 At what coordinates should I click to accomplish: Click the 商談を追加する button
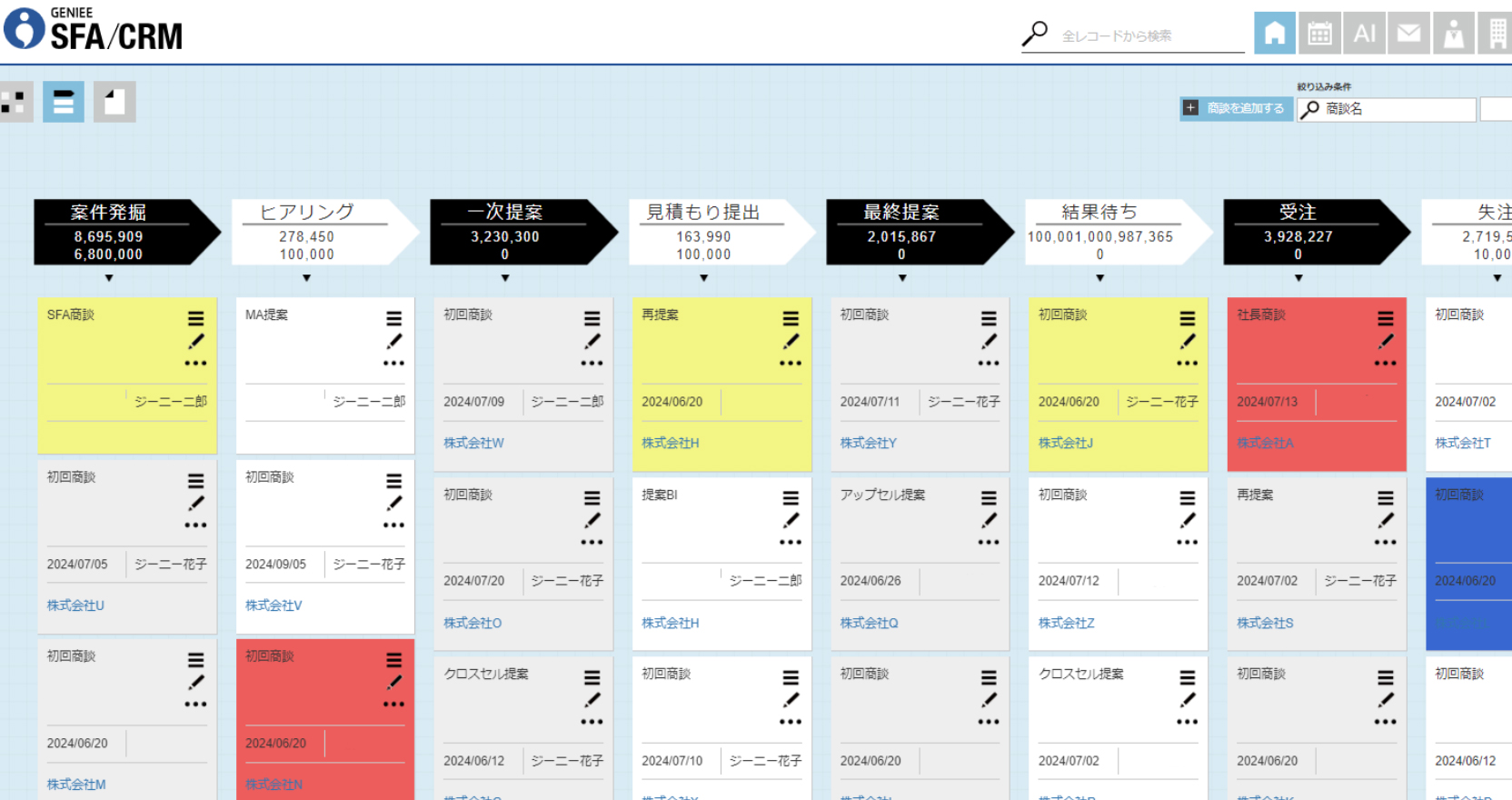pos(1237,108)
